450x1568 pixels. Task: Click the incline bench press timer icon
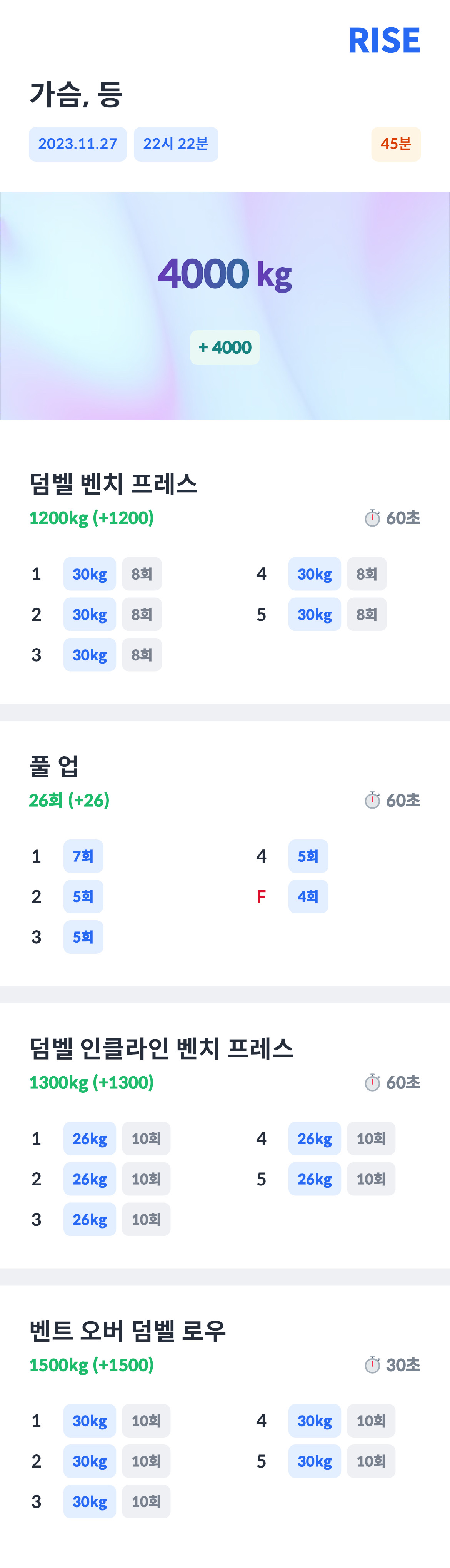tap(372, 1082)
